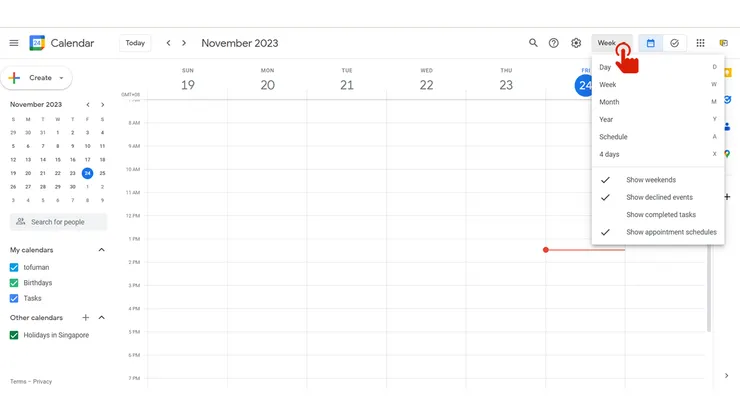Open the Settings gear menu

(576, 43)
